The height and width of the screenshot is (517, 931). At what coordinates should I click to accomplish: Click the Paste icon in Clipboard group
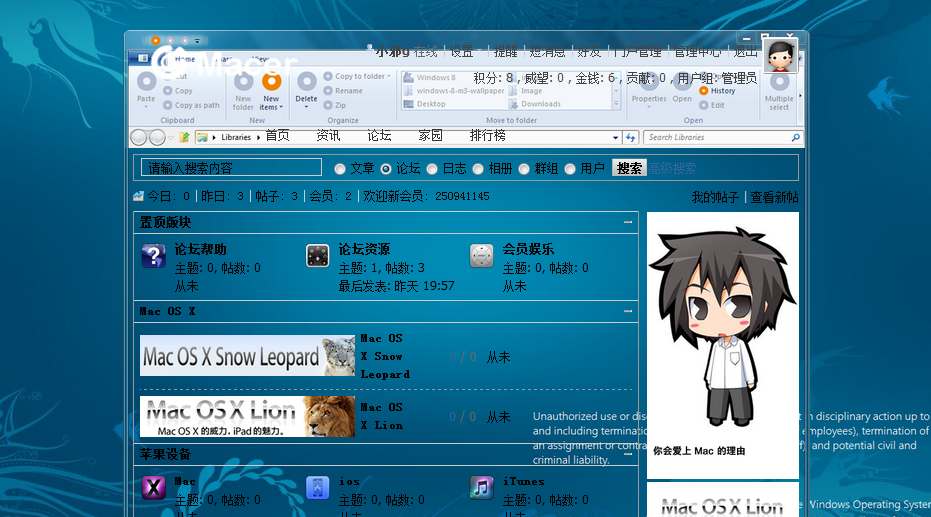146,81
